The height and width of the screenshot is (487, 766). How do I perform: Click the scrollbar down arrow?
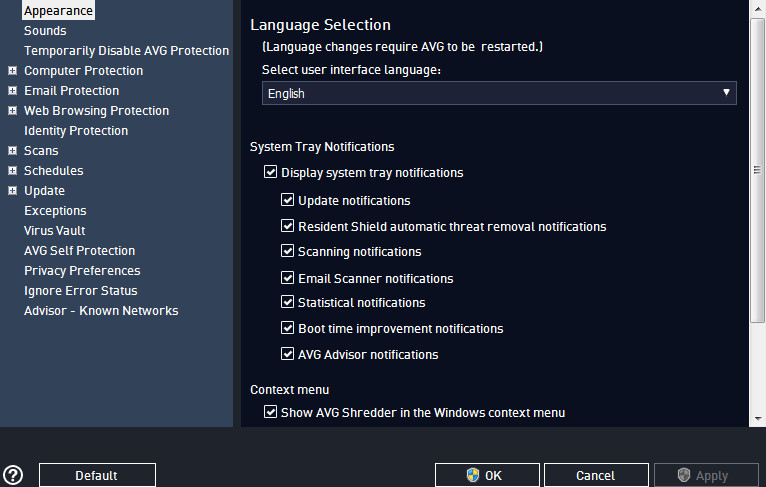757,419
